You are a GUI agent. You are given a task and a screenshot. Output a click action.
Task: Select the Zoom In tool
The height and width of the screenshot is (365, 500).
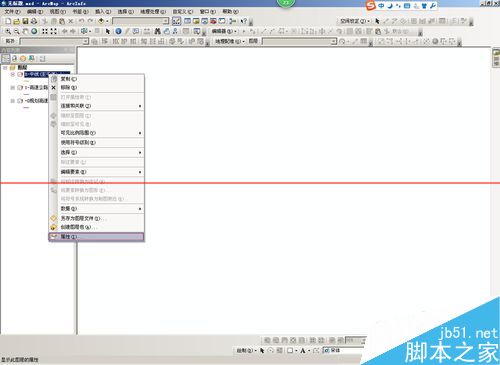pyautogui.click(x=8, y=31)
